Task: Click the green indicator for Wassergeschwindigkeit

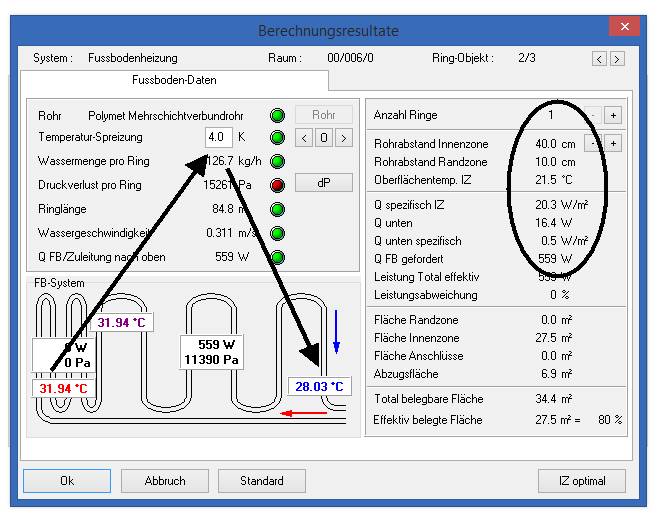Action: click(277, 233)
